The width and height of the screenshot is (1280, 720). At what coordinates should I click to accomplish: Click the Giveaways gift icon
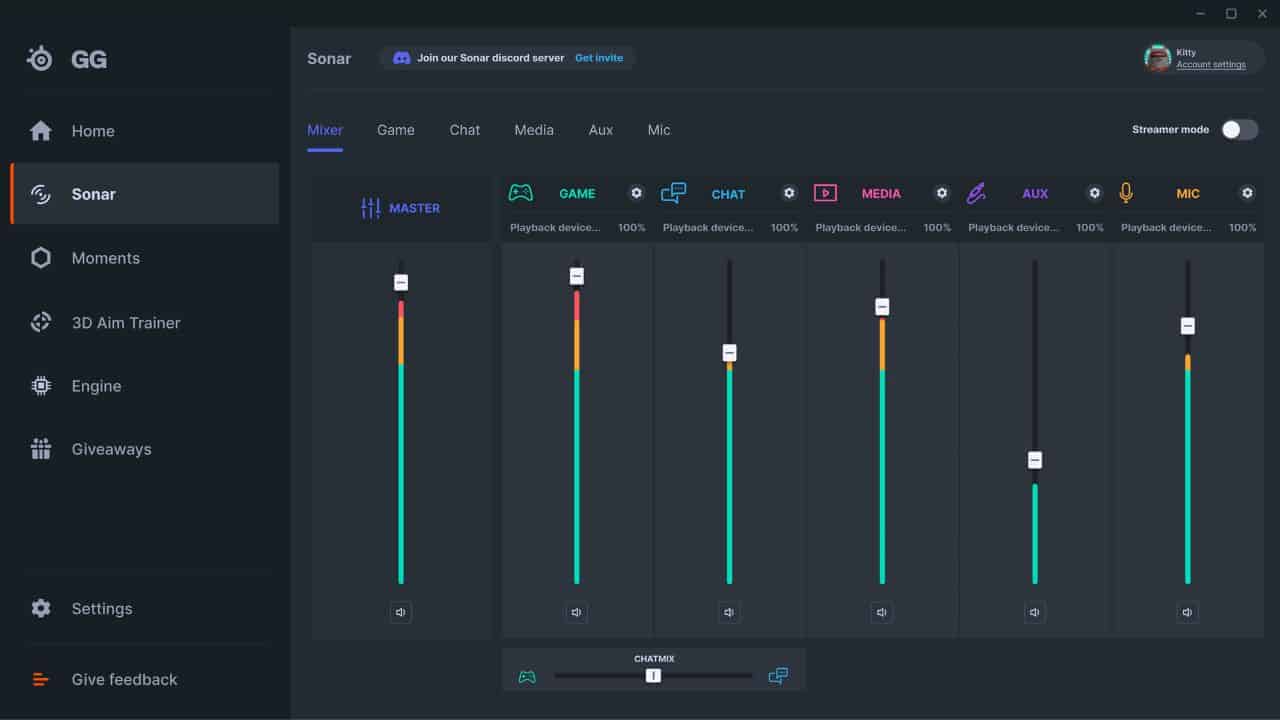point(41,449)
